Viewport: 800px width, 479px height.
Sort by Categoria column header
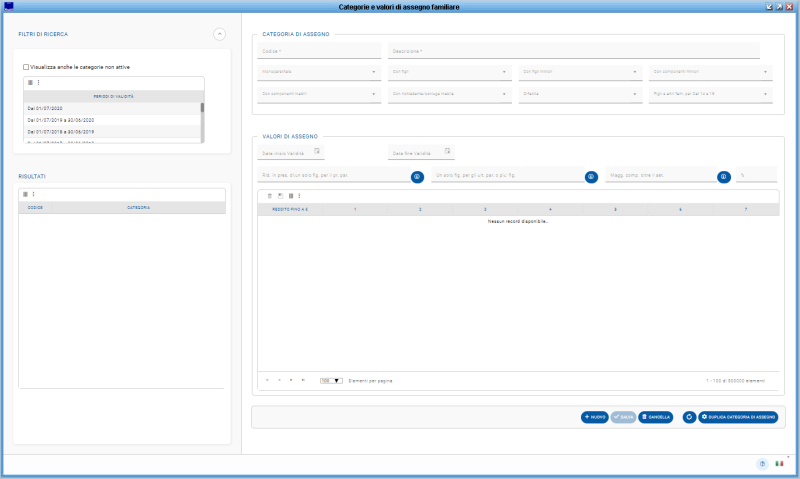(x=138, y=208)
